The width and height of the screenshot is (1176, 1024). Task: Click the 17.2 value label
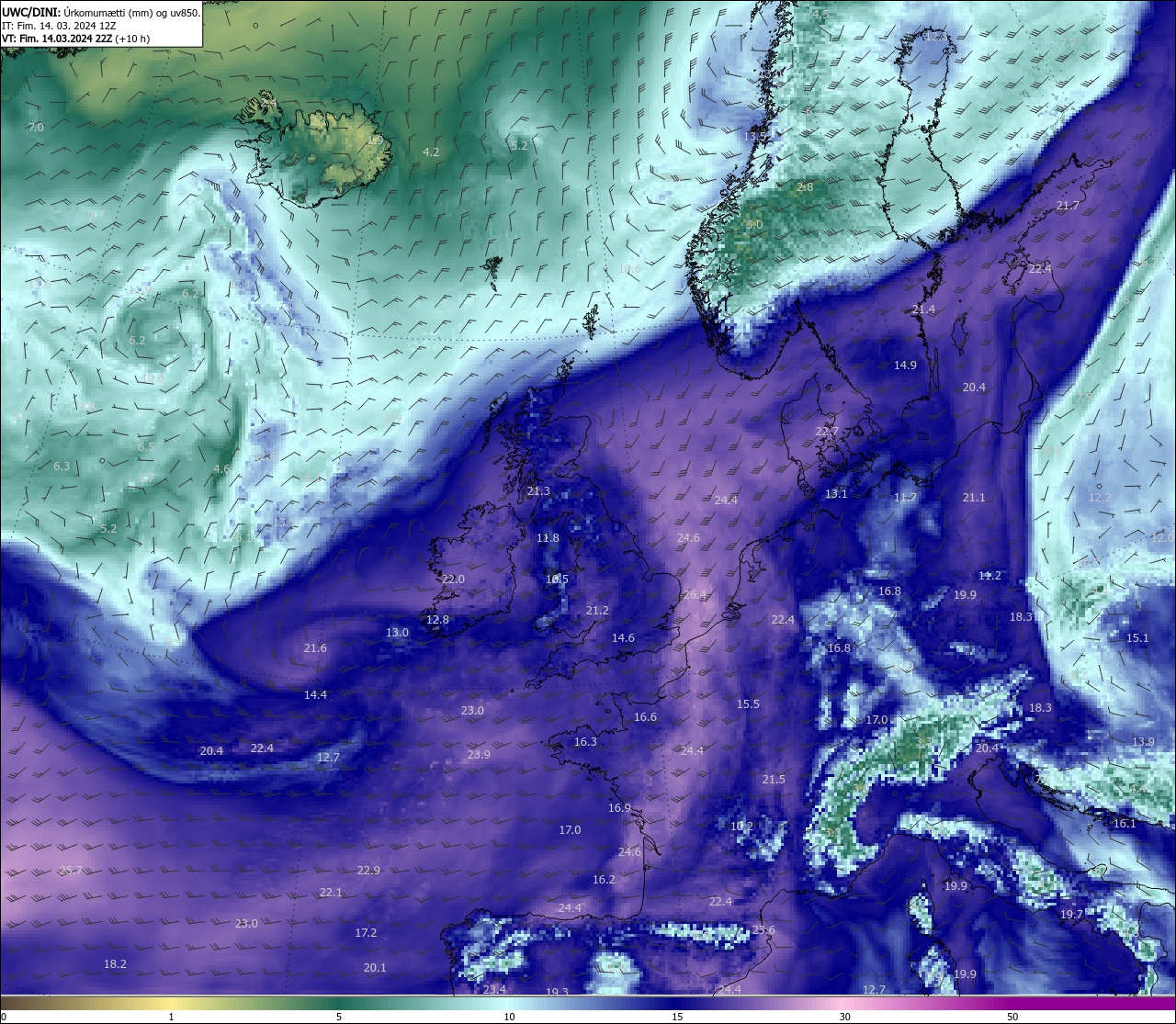(366, 932)
